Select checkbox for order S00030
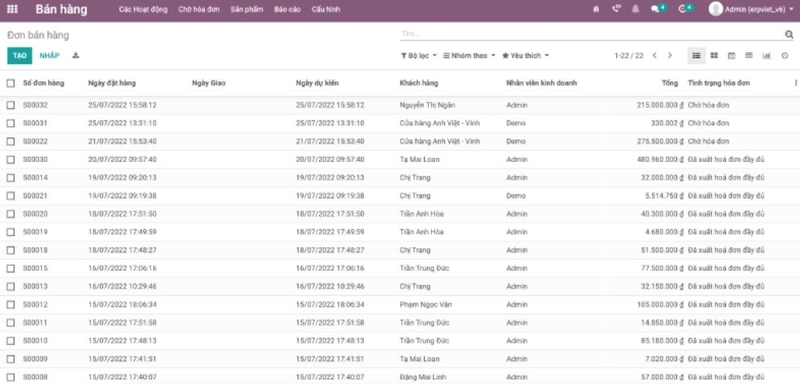 click(11, 160)
